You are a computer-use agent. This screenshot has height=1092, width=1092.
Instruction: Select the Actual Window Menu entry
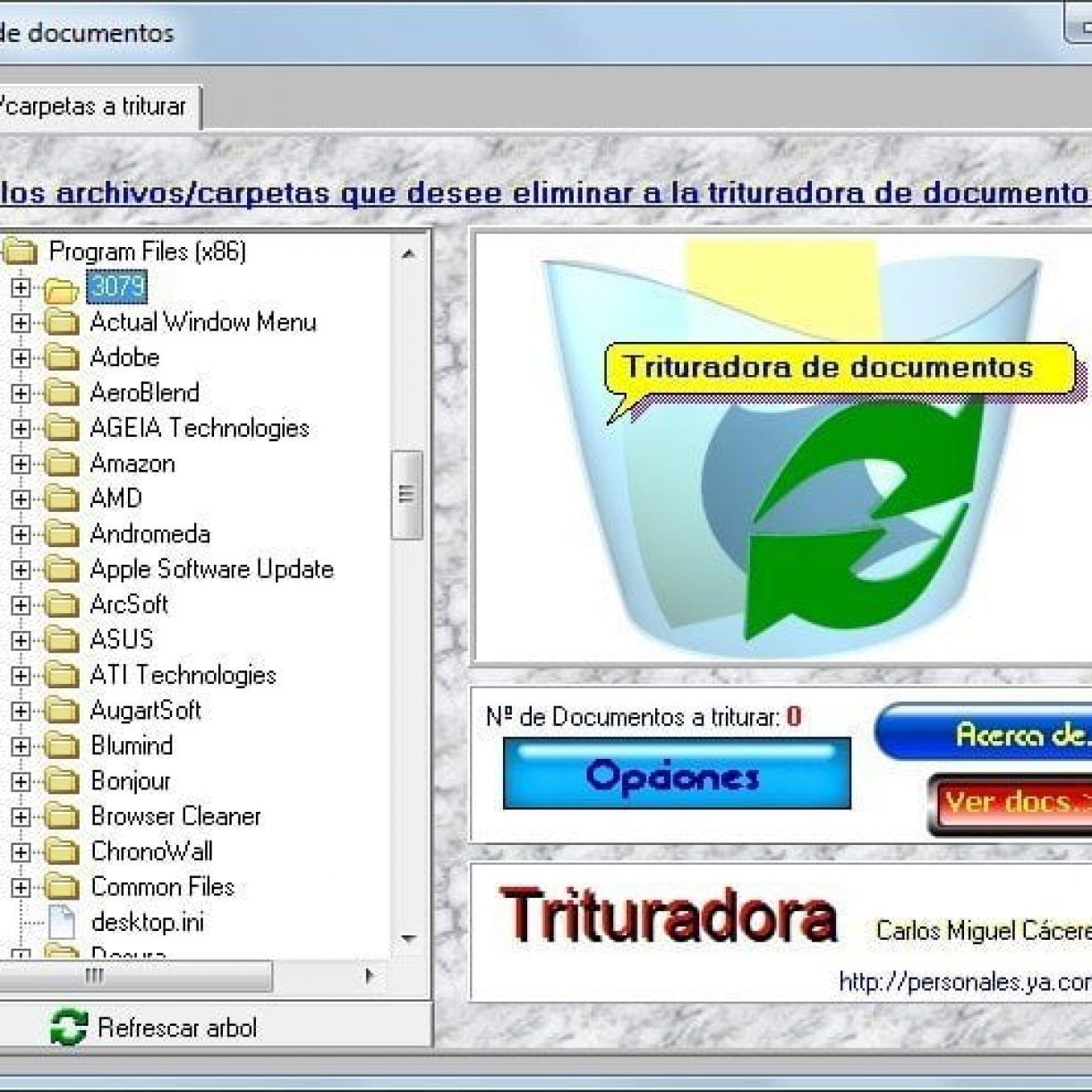pos(203,322)
